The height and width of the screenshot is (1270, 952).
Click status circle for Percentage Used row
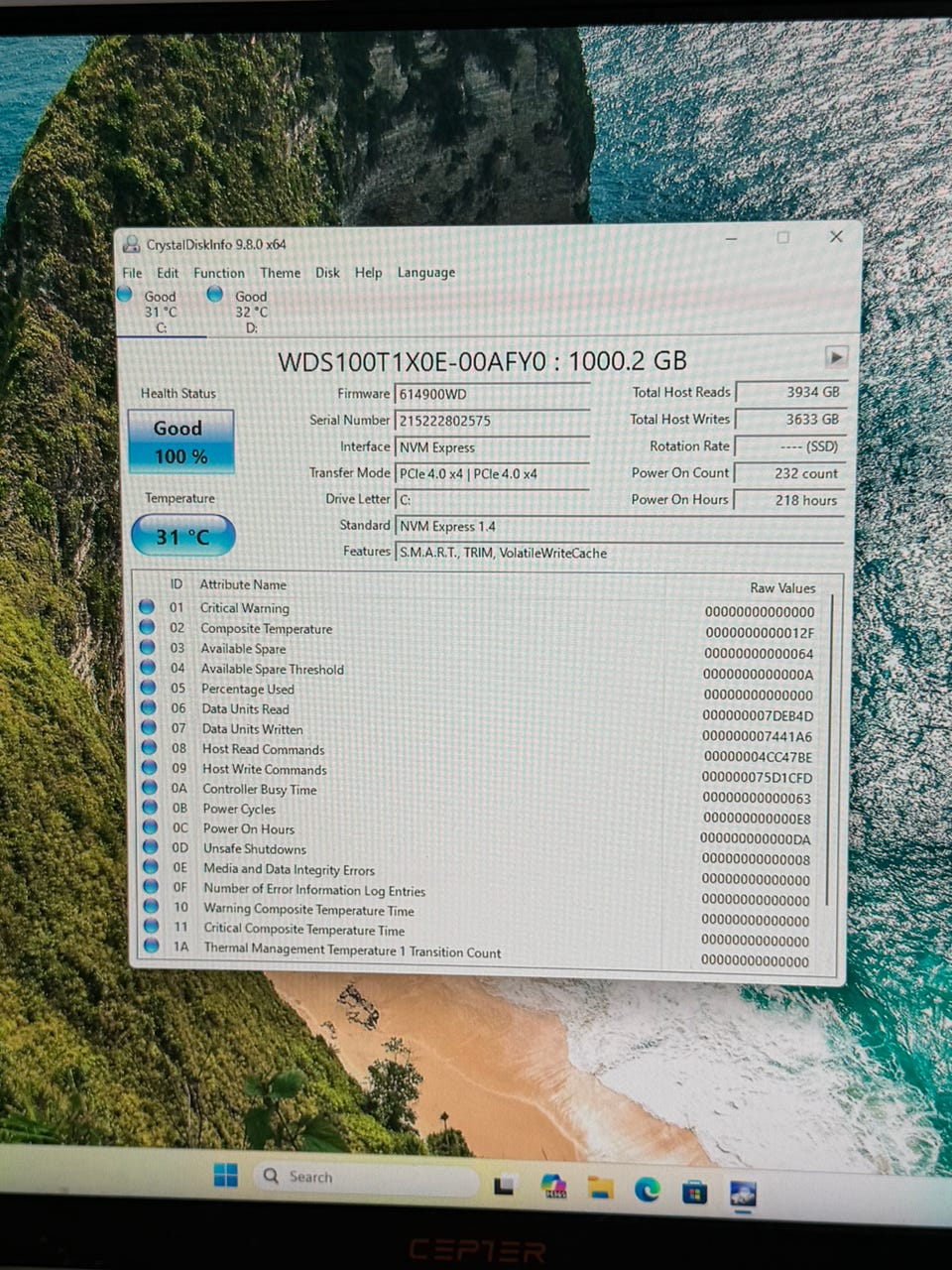click(x=148, y=687)
